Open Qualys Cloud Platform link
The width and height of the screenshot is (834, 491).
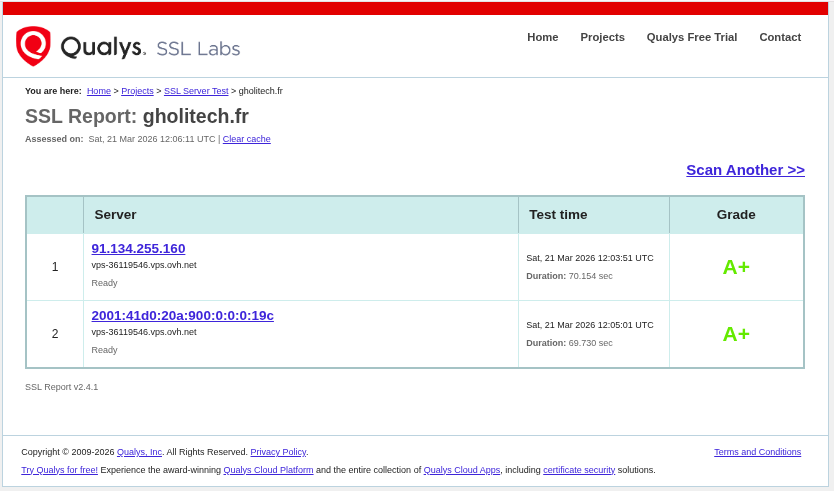268,470
